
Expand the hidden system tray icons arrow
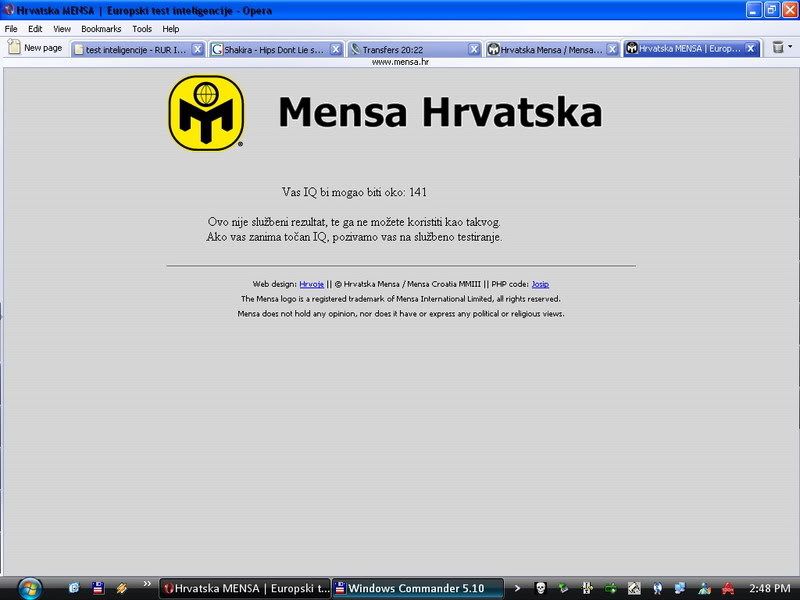pos(517,588)
